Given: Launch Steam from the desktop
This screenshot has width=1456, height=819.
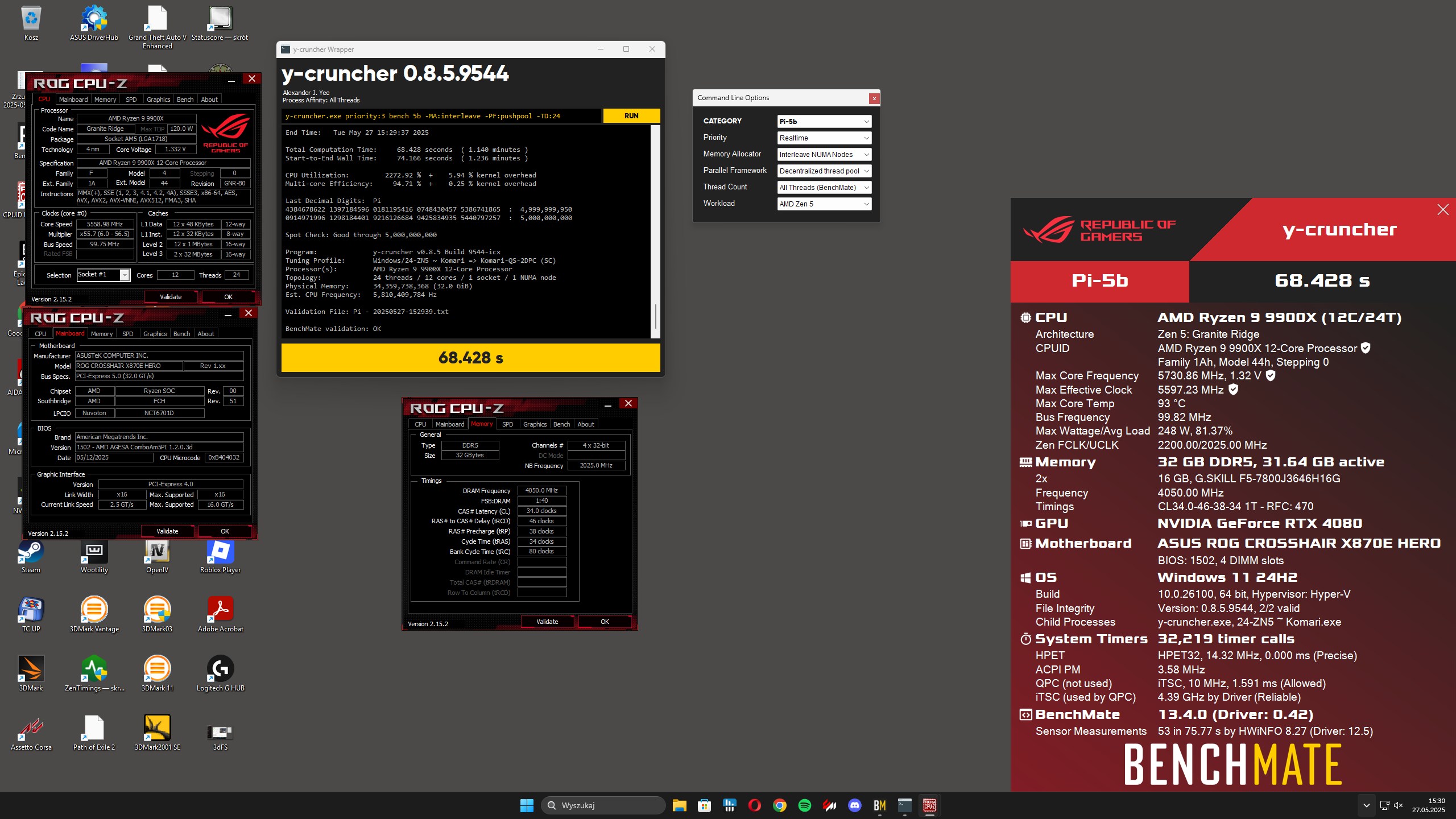Looking at the screenshot, I should pyautogui.click(x=31, y=556).
